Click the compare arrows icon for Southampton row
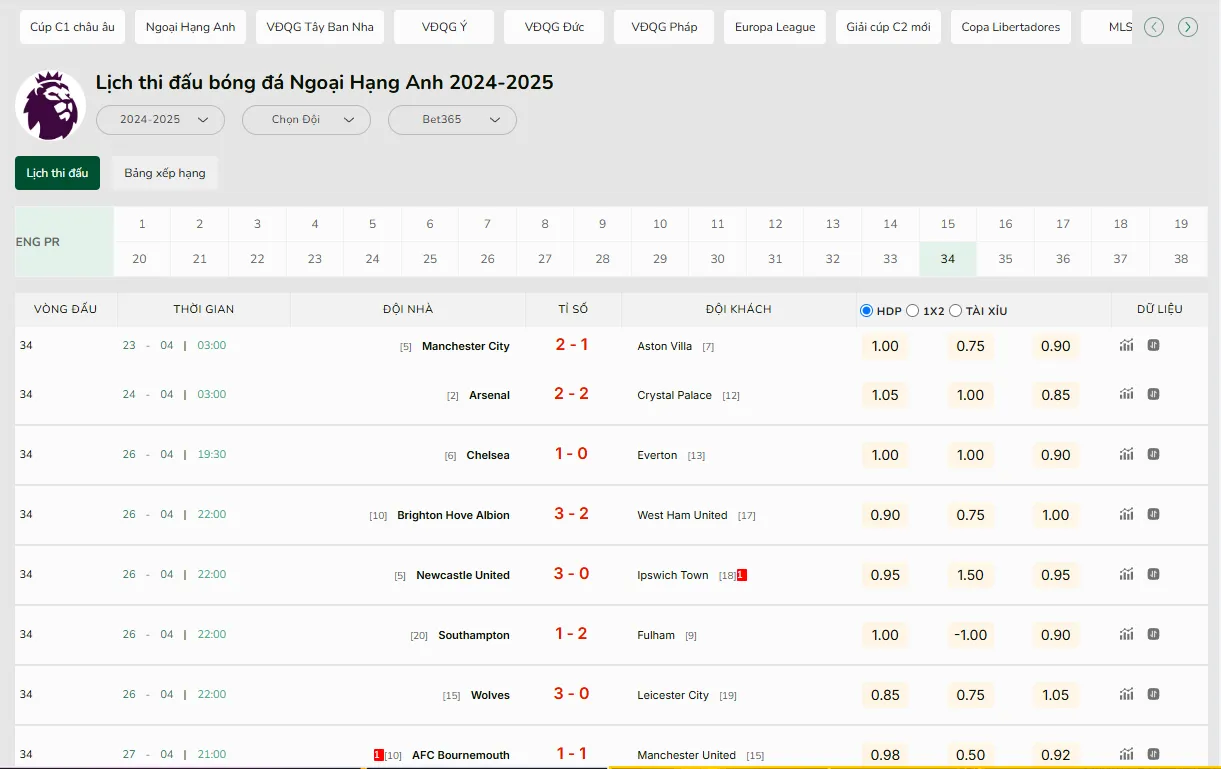 pos(1153,634)
